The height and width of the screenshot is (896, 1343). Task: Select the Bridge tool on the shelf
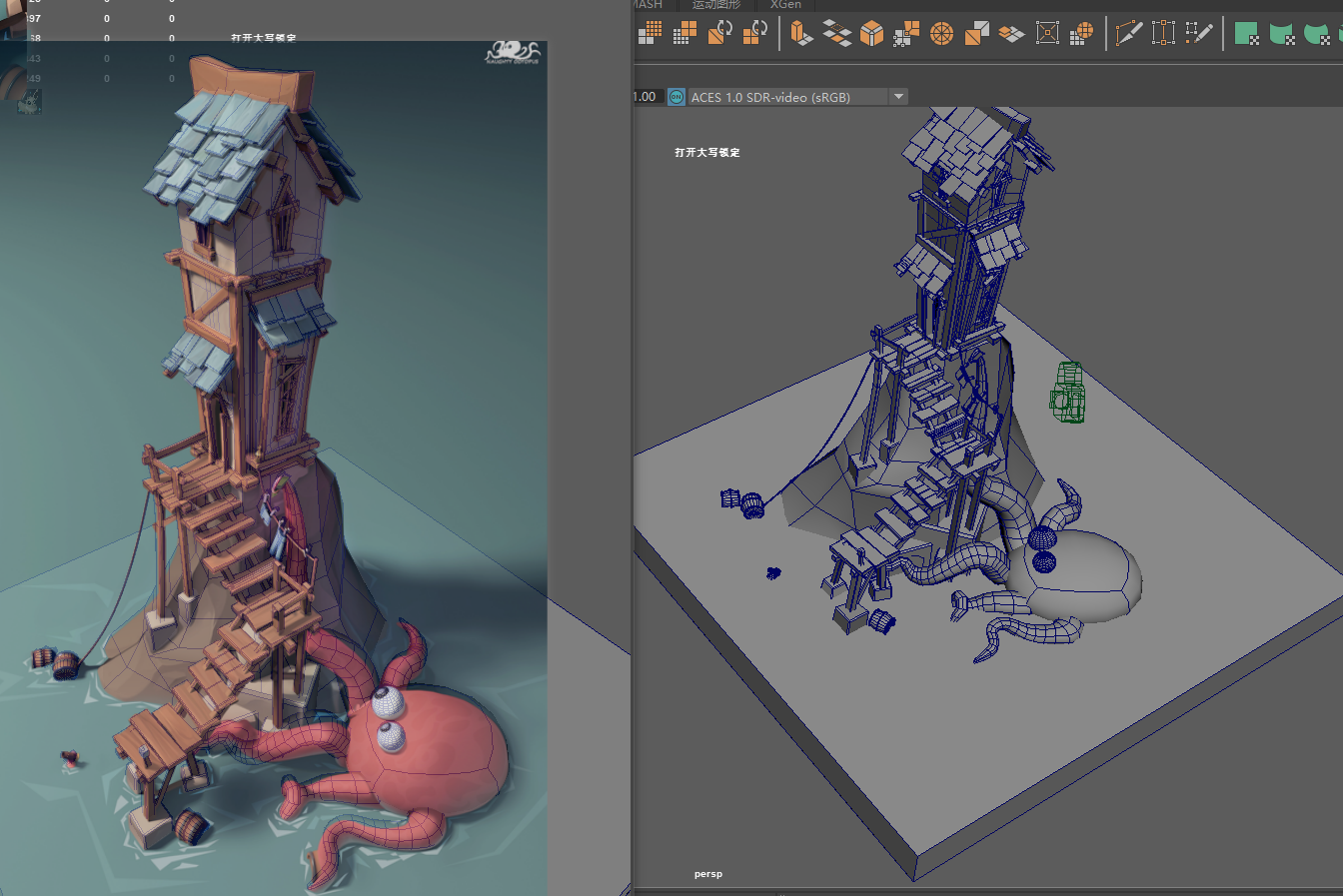point(837,33)
